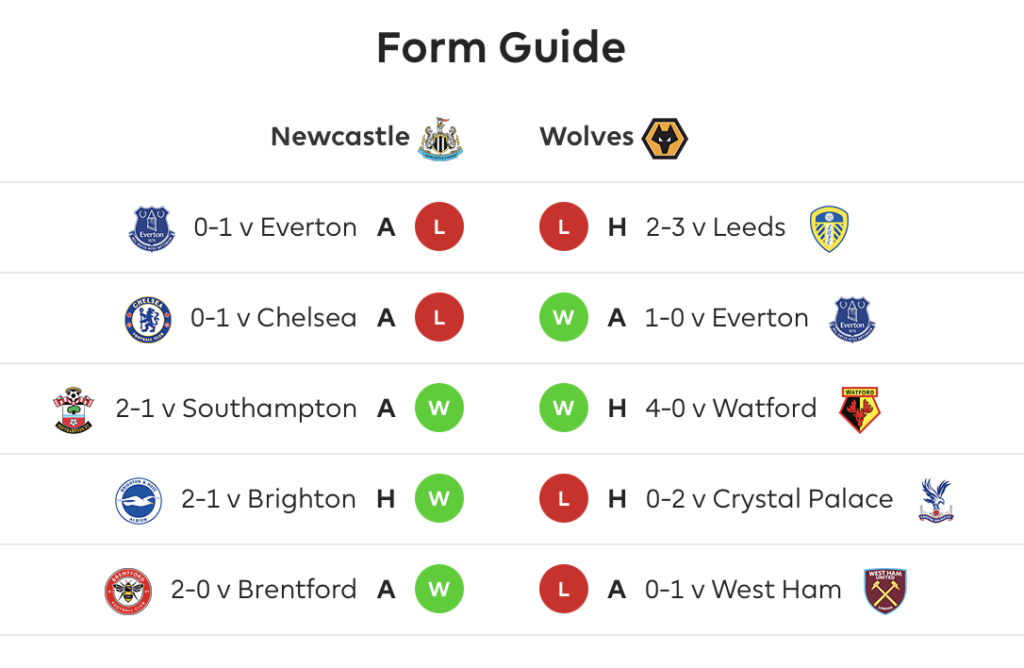Click green W badge for Brentford match
Screen dimensions: 1024x668
pos(440,589)
